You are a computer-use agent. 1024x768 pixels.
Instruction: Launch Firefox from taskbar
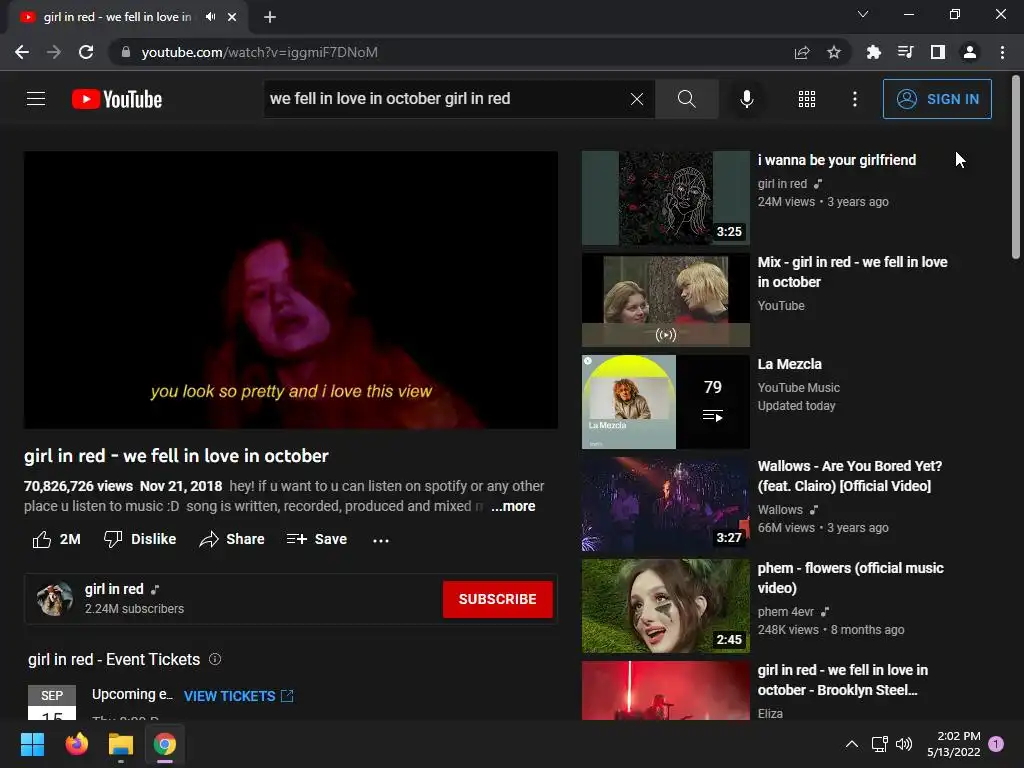[76, 744]
